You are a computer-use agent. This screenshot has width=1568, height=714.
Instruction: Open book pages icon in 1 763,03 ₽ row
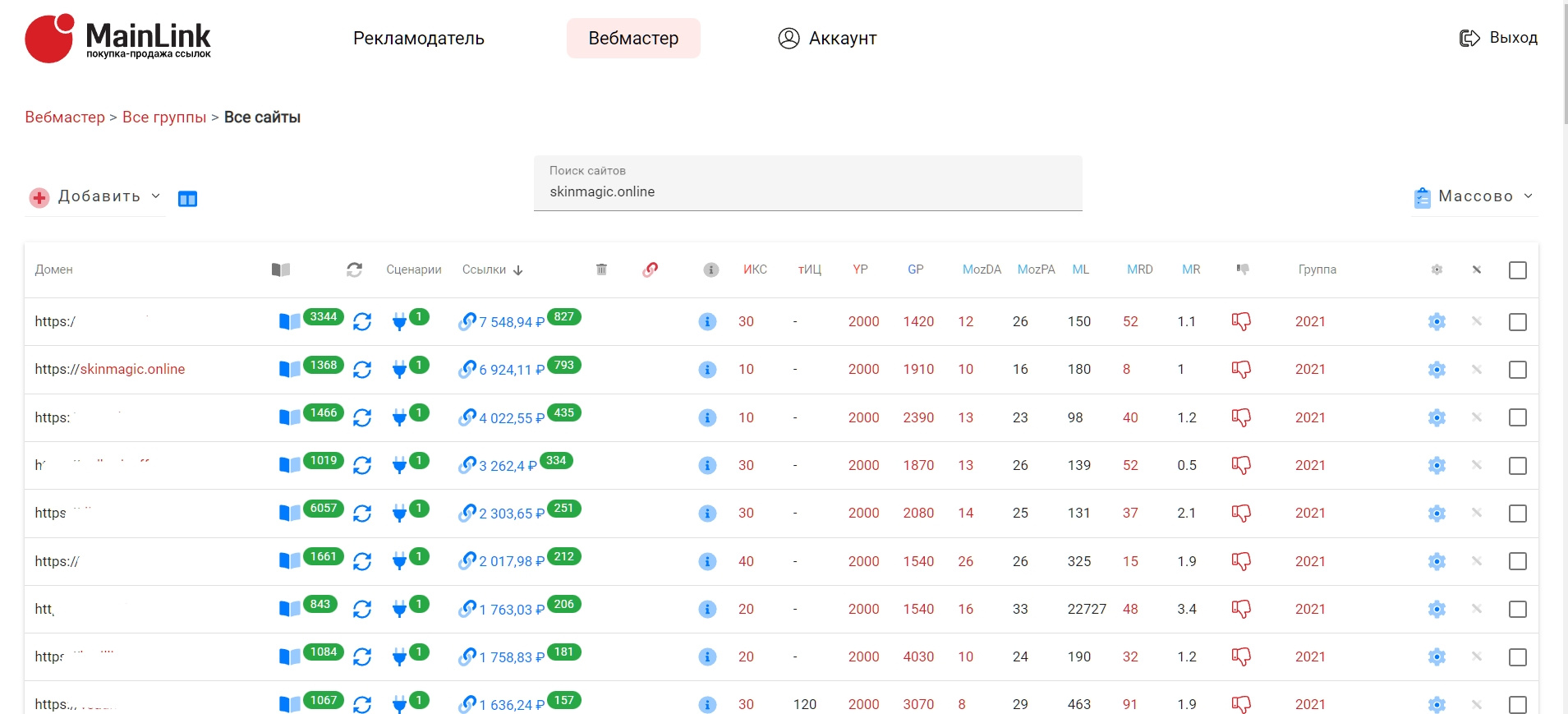tap(289, 609)
